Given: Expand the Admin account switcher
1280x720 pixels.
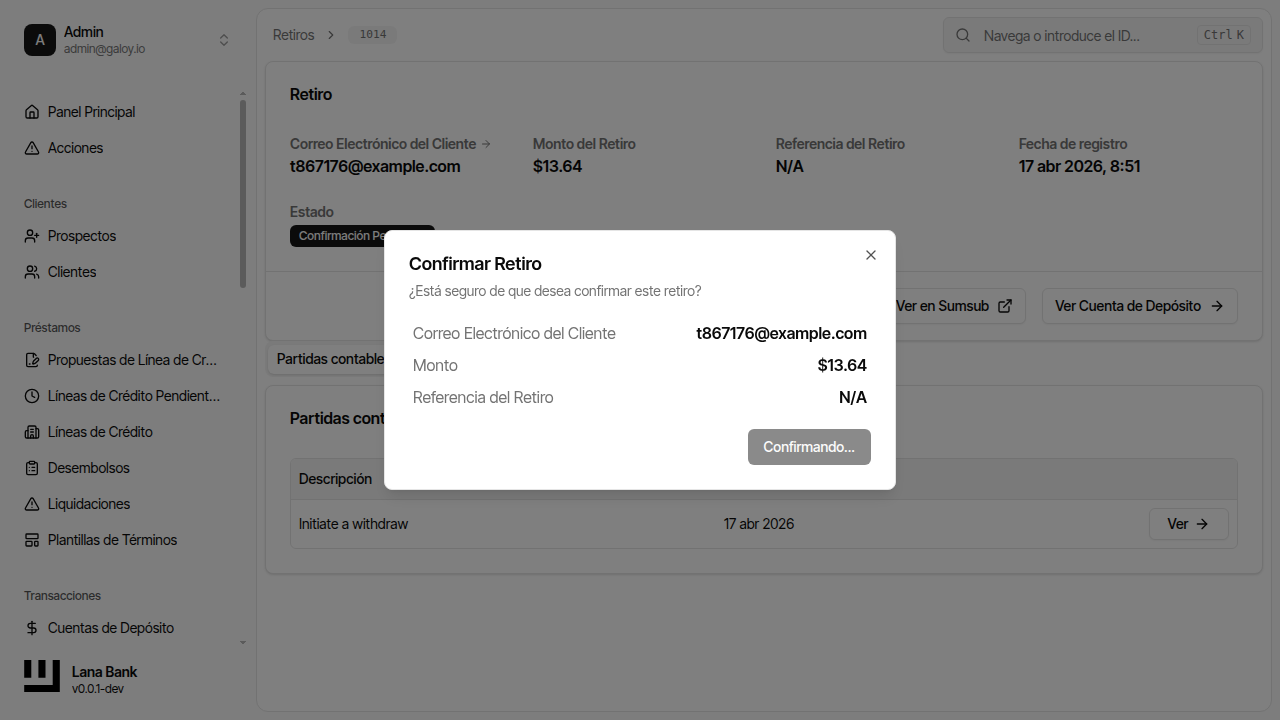Looking at the screenshot, I should pos(224,40).
